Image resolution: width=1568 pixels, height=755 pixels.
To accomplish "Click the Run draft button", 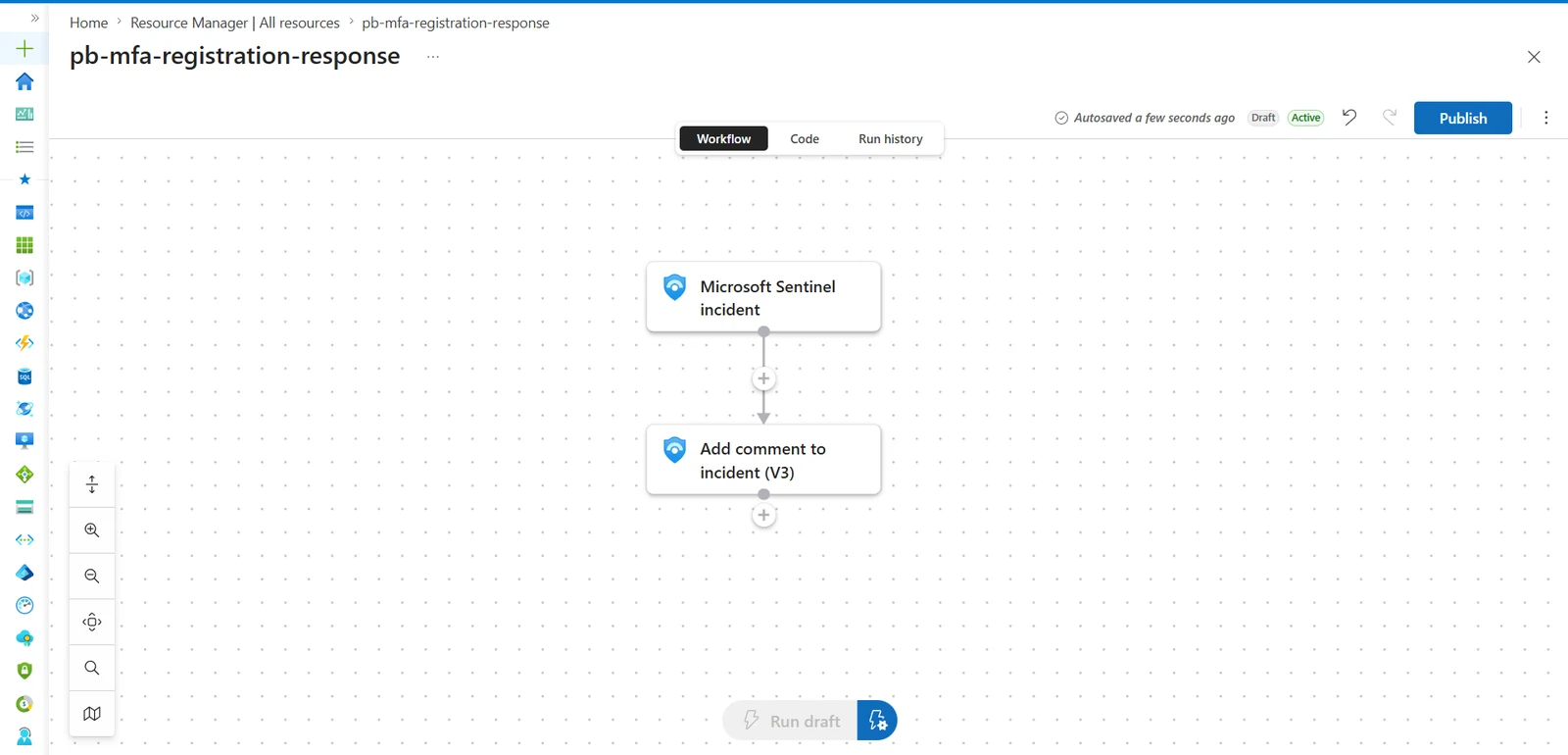I will pyautogui.click(x=791, y=721).
